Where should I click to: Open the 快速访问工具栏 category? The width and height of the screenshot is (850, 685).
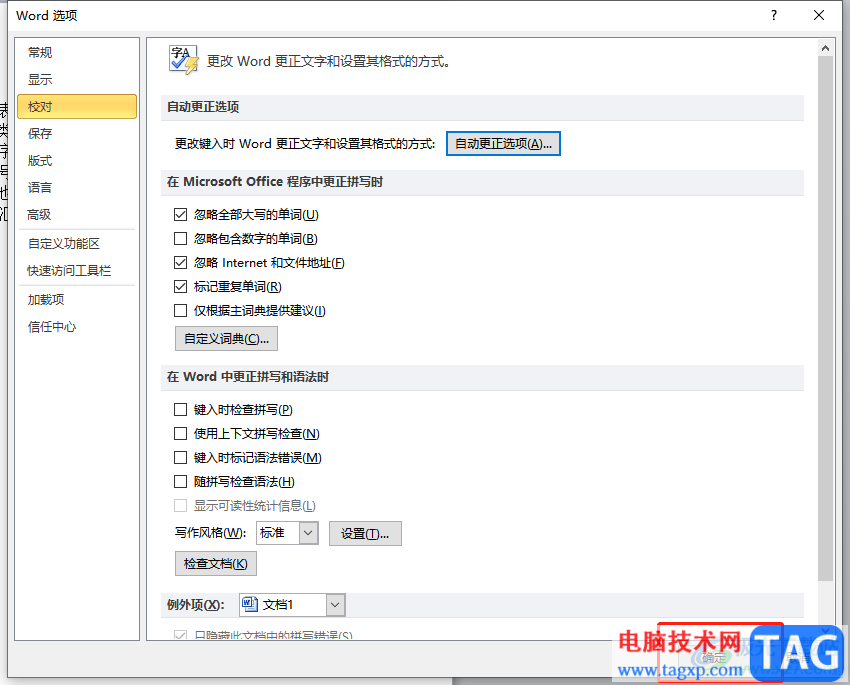pyautogui.click(x=76, y=270)
